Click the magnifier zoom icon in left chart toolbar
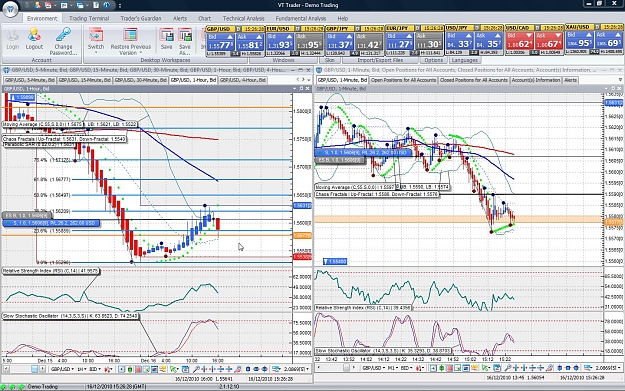The image size is (625, 391). click(196, 369)
